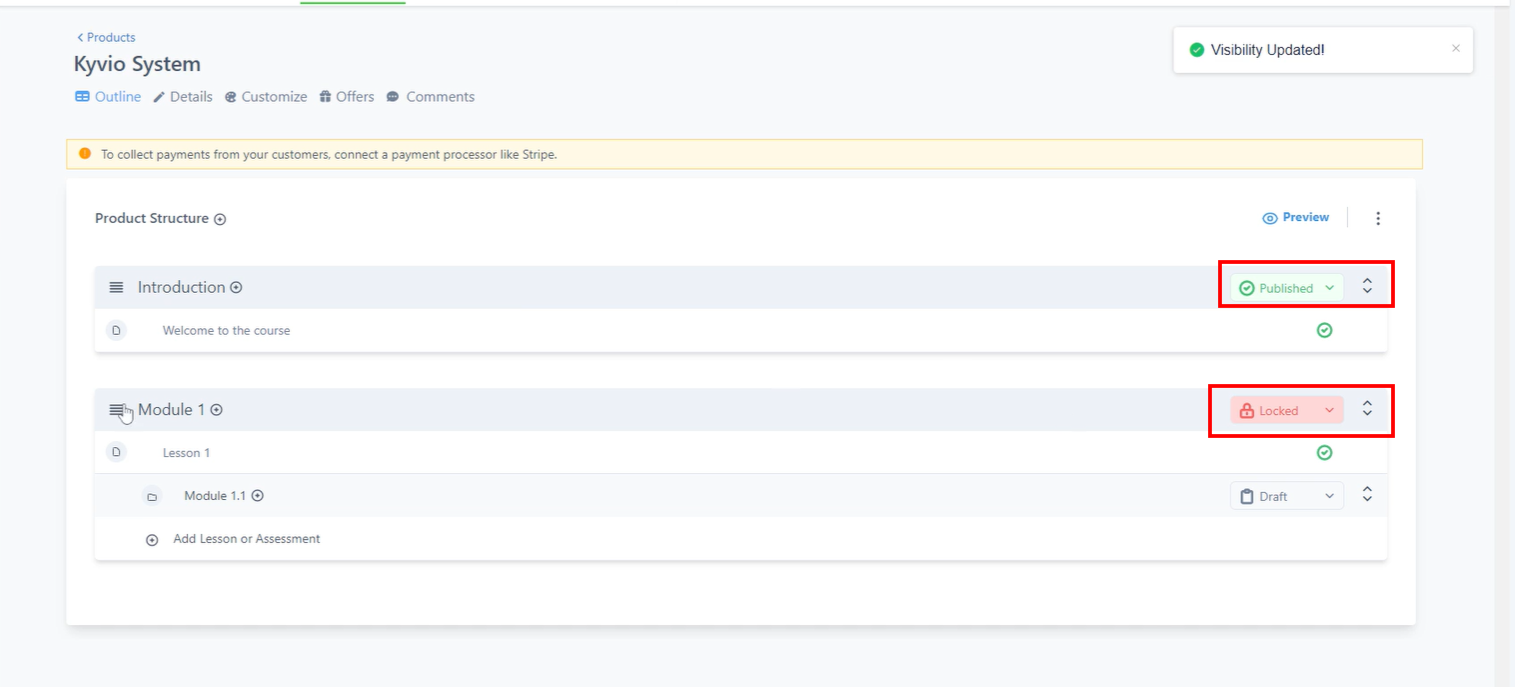The height and width of the screenshot is (687, 1515).
Task: Click the plus icon beside Product Structure
Action: click(220, 219)
